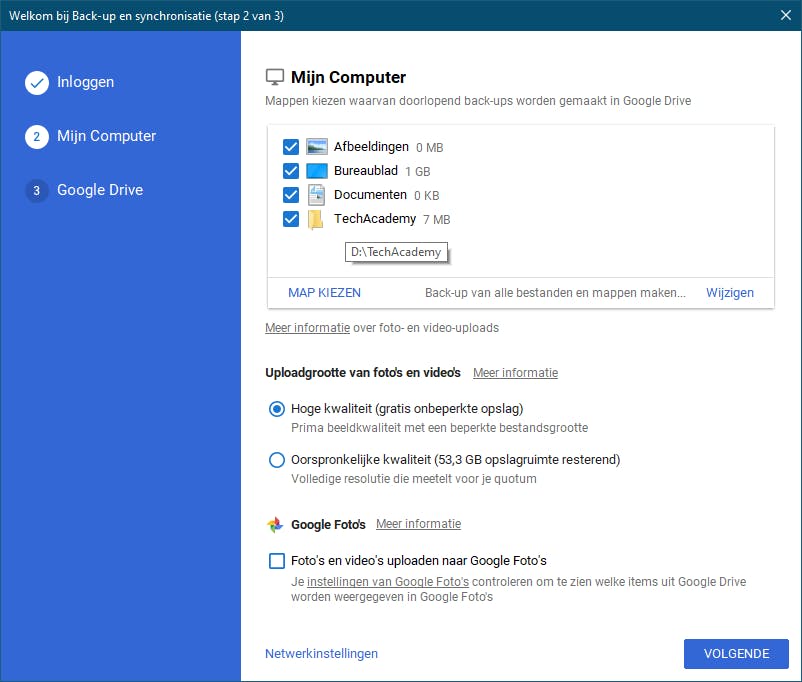
Task: Open Netwerkinstellingen
Action: pos(321,654)
